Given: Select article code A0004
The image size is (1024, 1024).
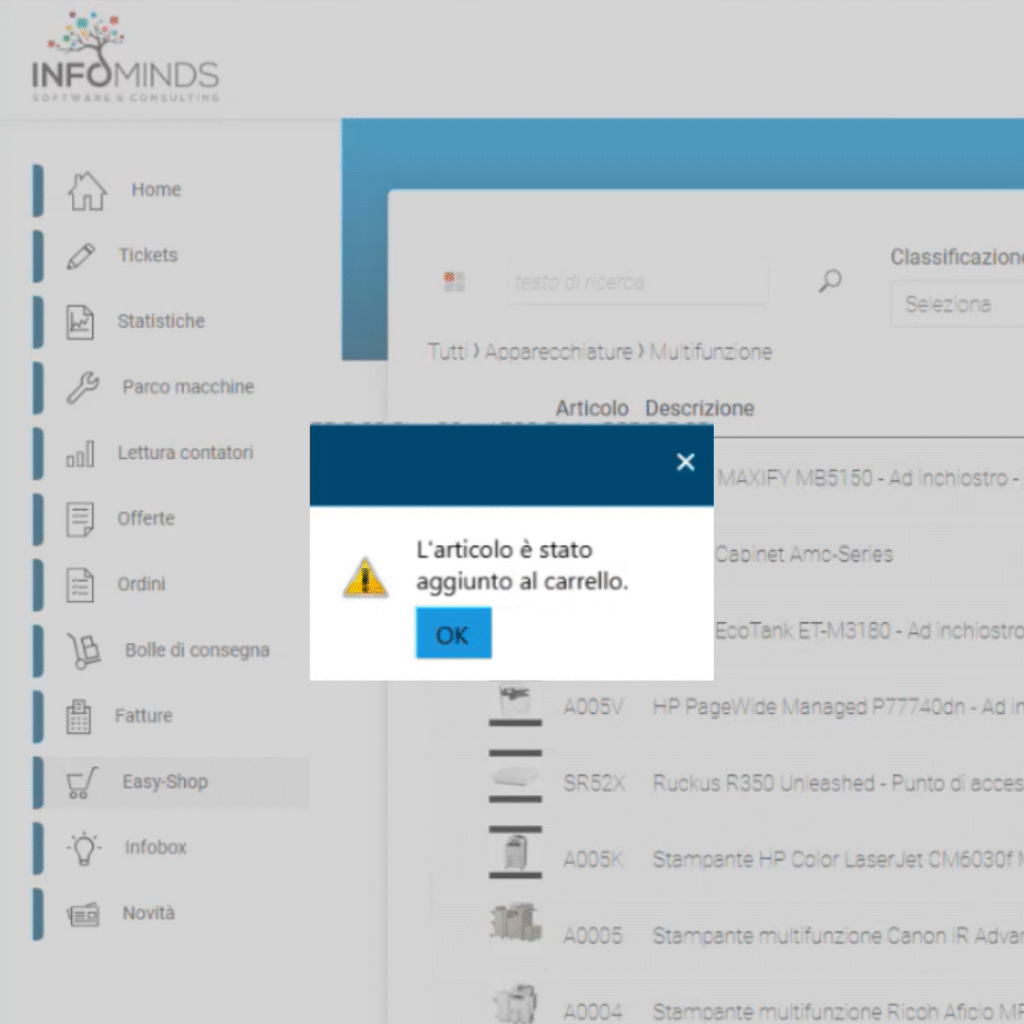Looking at the screenshot, I should [592, 1011].
